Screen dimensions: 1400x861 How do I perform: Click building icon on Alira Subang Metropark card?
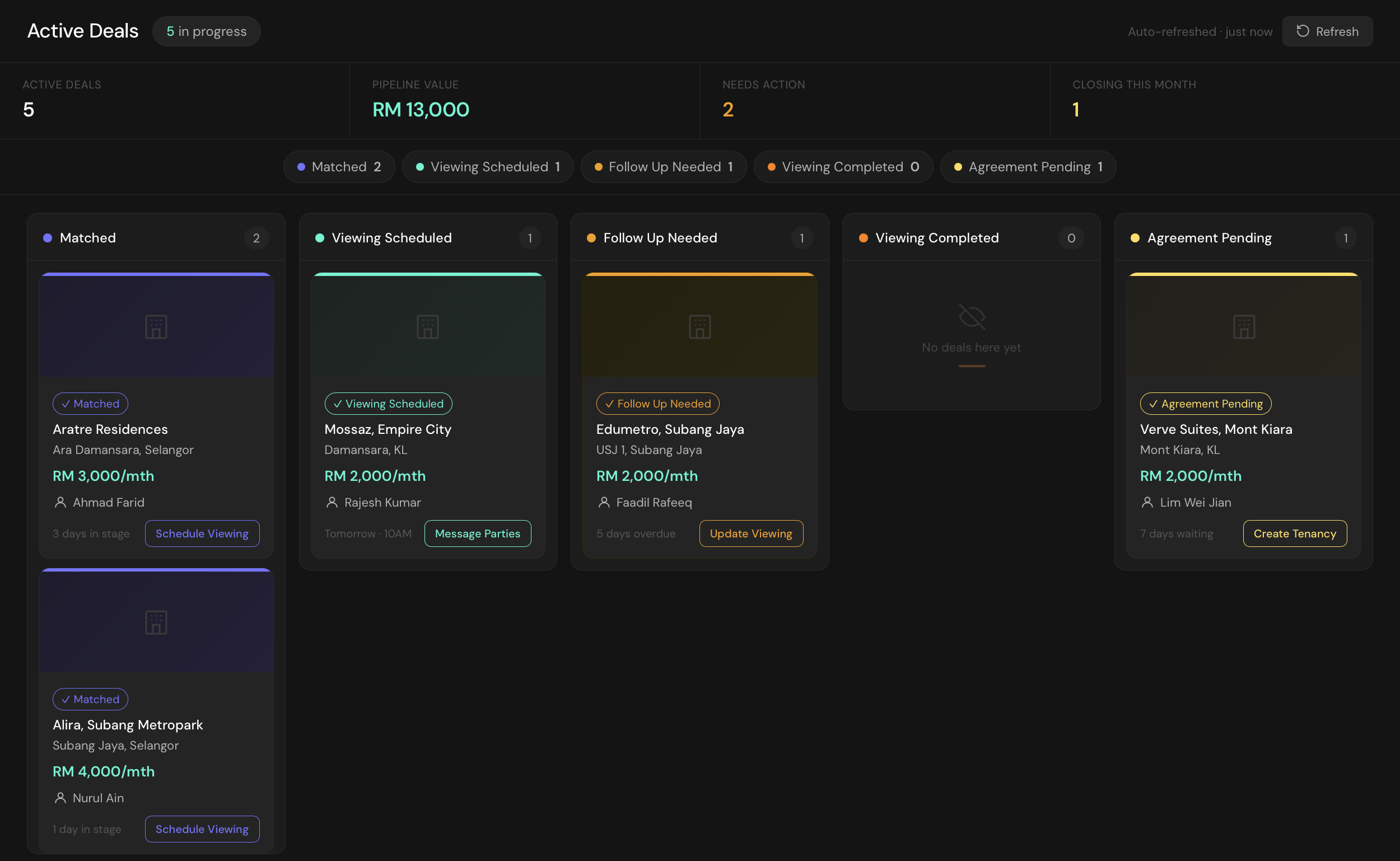pyautogui.click(x=156, y=623)
